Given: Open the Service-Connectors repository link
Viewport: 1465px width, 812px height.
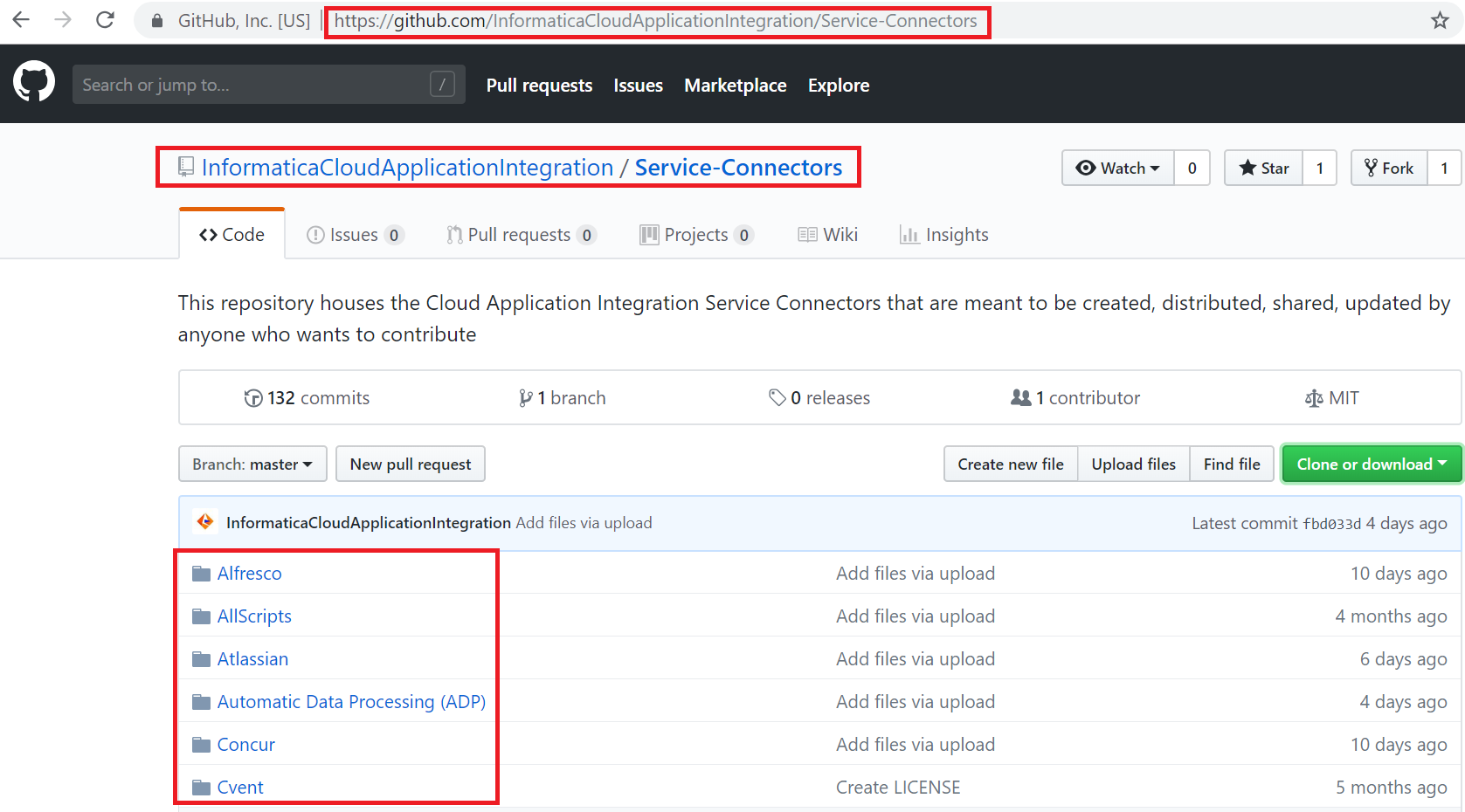Looking at the screenshot, I should pos(738,167).
